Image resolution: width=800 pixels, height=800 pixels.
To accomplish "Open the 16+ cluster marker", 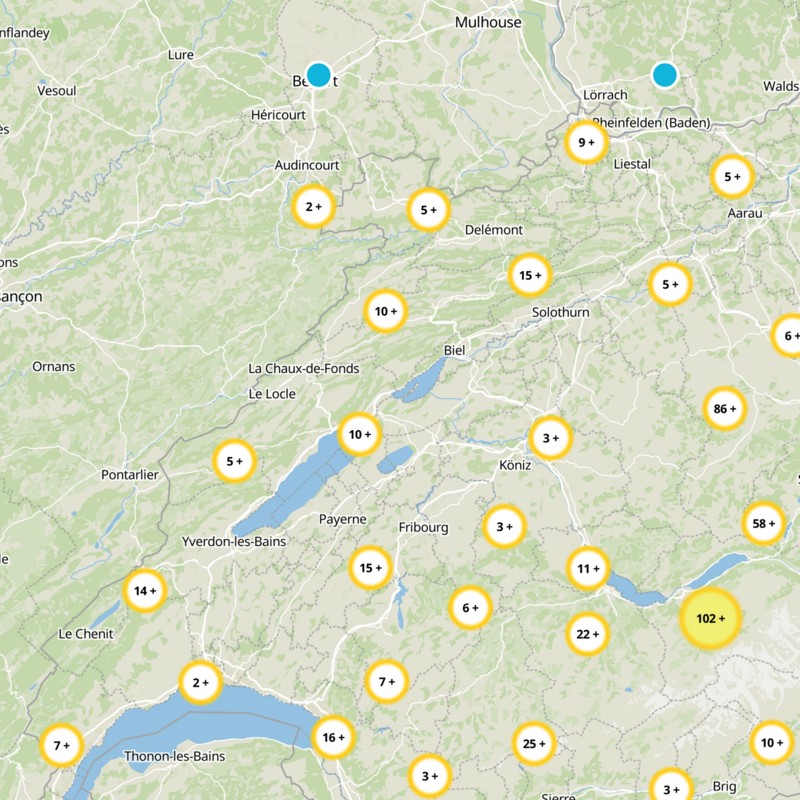I will point(332,738).
